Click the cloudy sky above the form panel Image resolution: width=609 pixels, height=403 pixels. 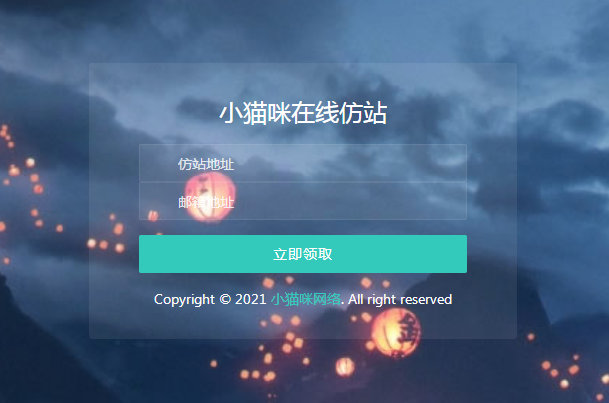pos(303,31)
